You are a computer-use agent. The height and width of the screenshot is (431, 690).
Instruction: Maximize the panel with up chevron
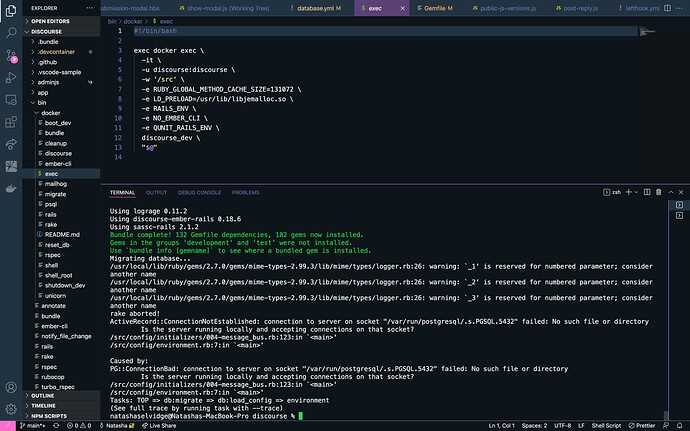pyautogui.click(x=671, y=192)
